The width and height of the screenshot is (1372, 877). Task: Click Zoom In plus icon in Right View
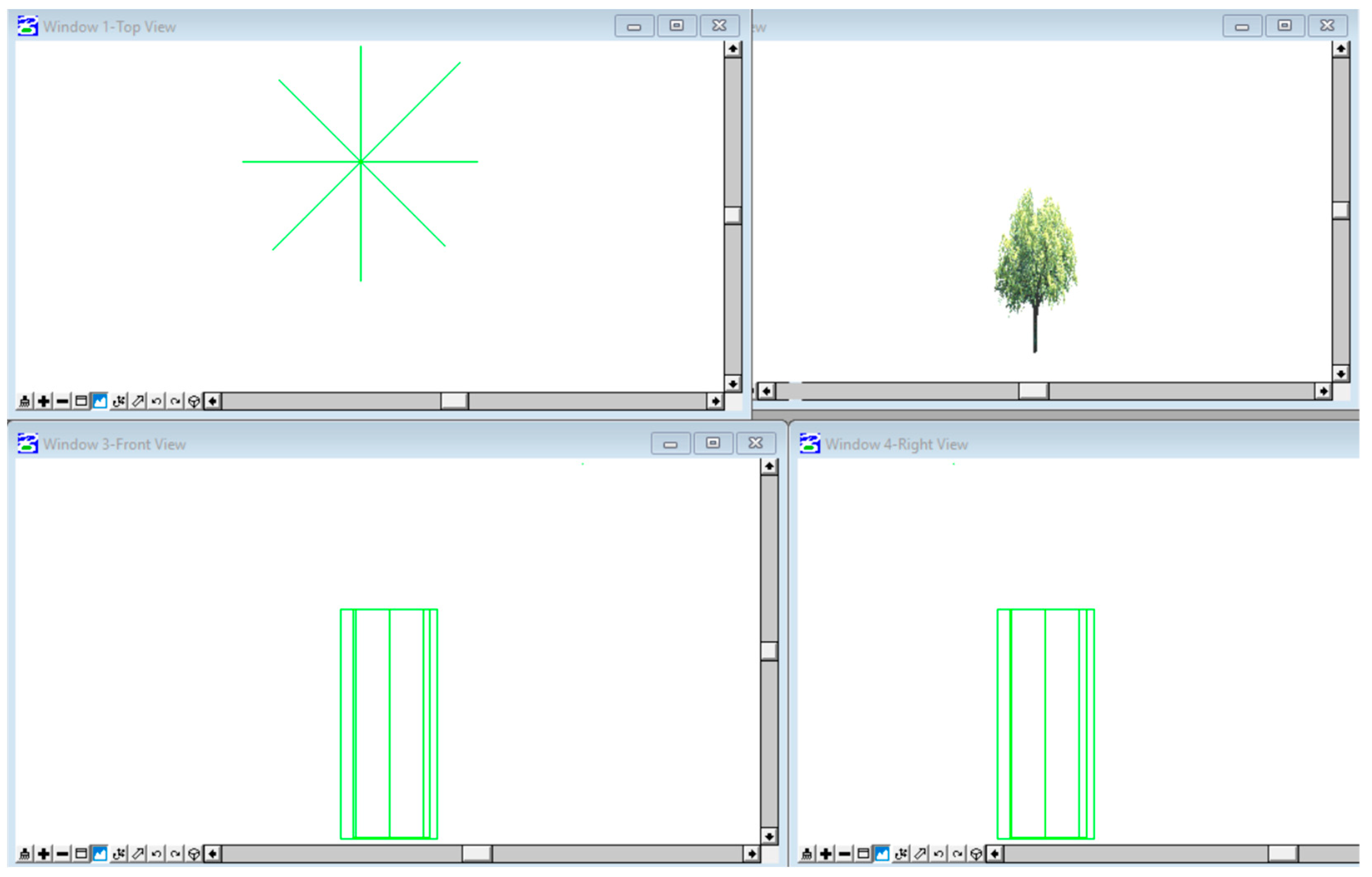pyautogui.click(x=826, y=854)
